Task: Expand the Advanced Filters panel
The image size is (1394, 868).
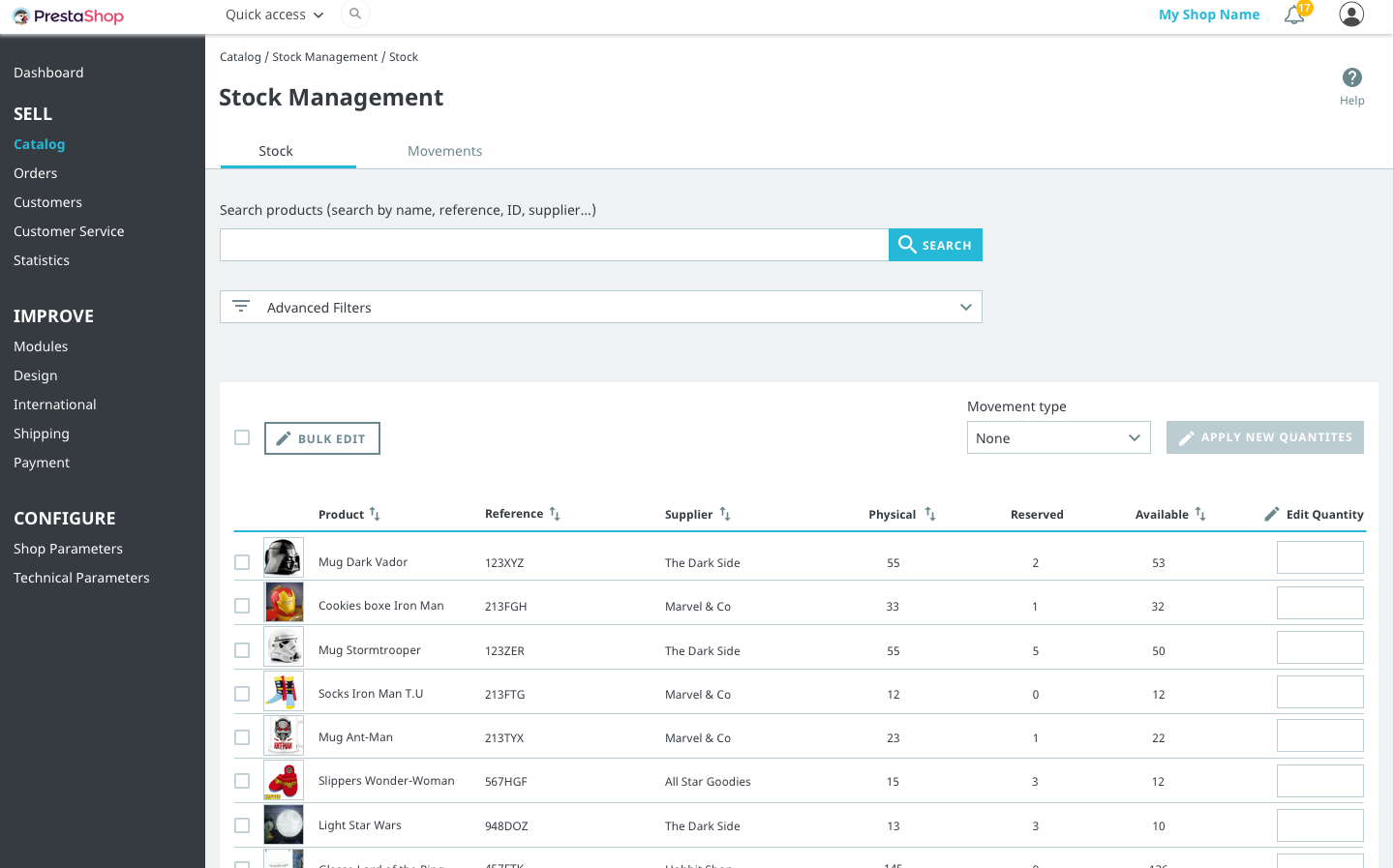Action: [601, 307]
